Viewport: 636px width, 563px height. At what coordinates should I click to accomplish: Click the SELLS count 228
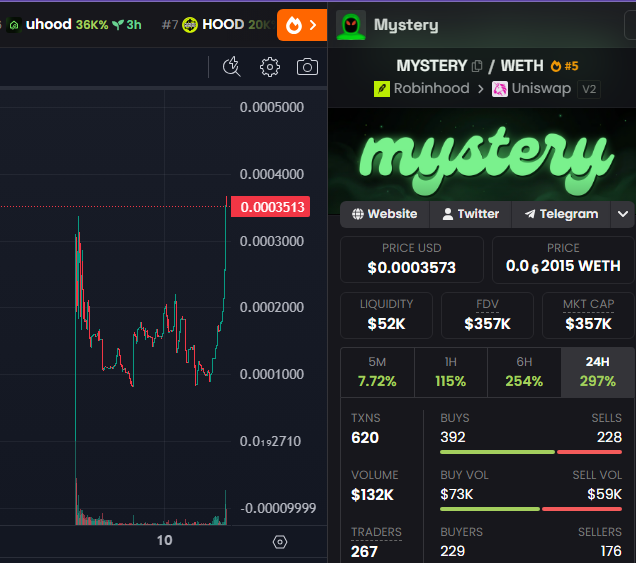(x=609, y=437)
